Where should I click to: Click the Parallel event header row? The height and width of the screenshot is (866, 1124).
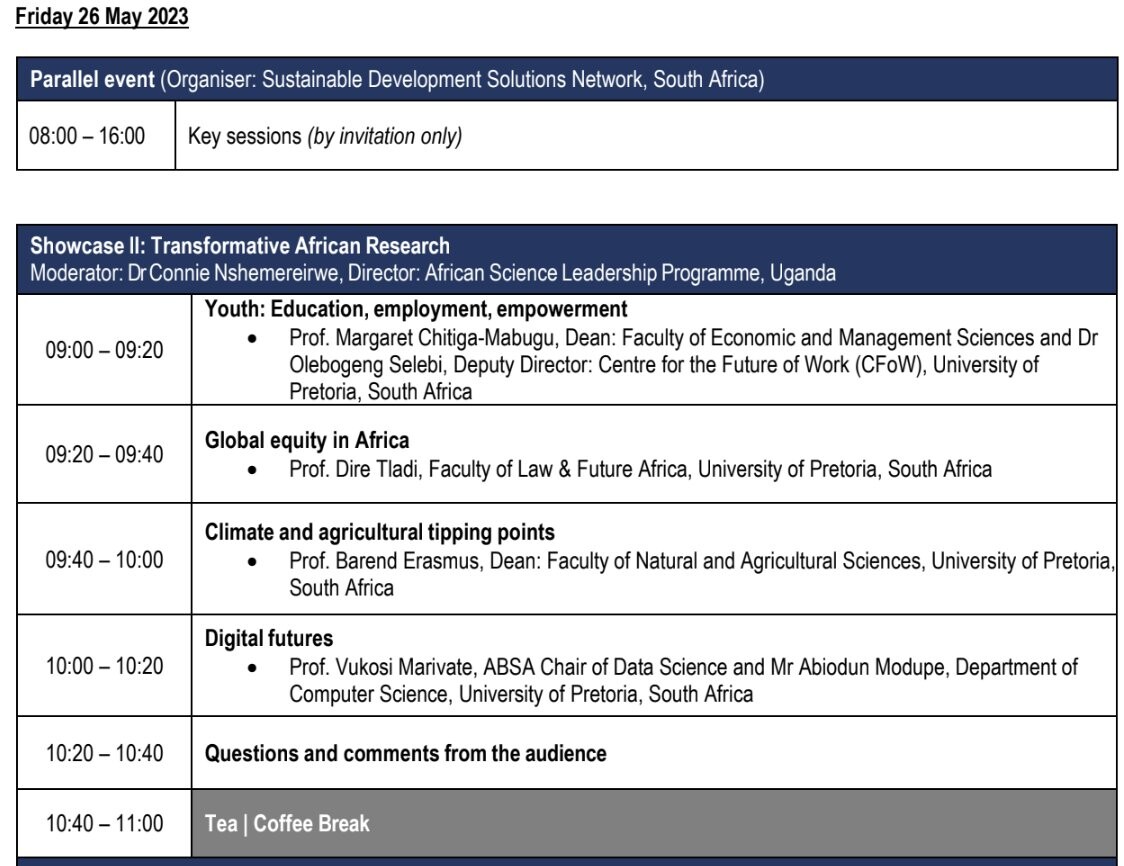397,80
